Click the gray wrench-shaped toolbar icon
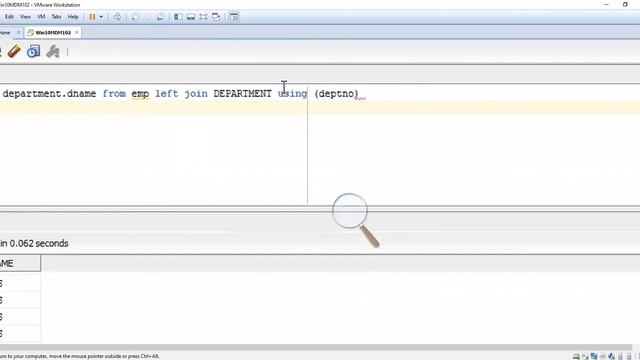This screenshot has height=360, width=640. 53,51
